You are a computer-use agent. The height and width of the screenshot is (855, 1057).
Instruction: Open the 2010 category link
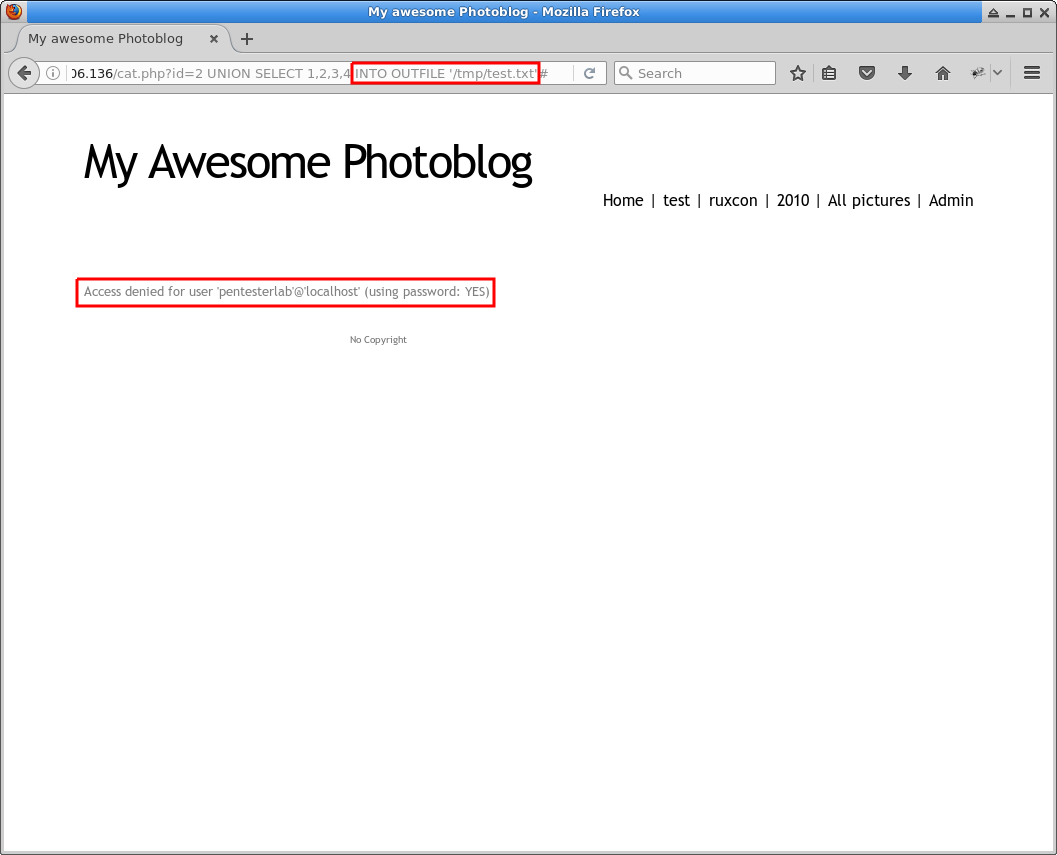point(793,200)
